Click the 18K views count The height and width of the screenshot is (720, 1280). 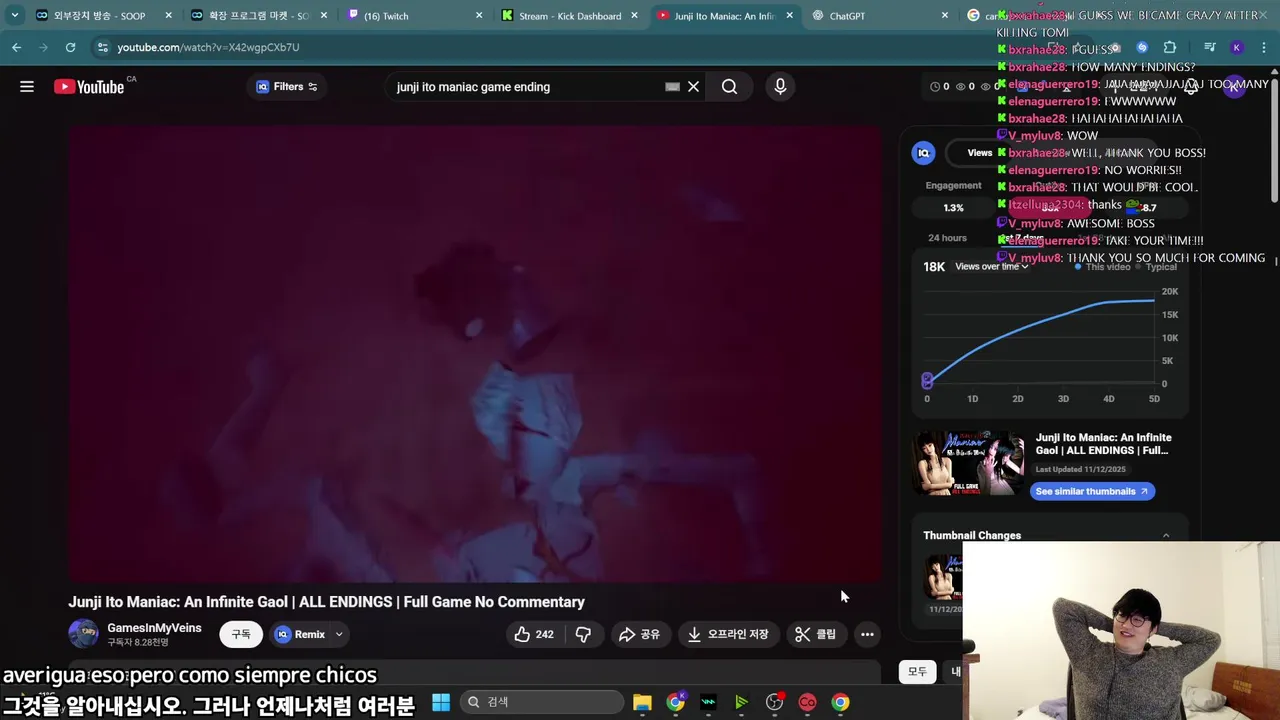coord(934,267)
